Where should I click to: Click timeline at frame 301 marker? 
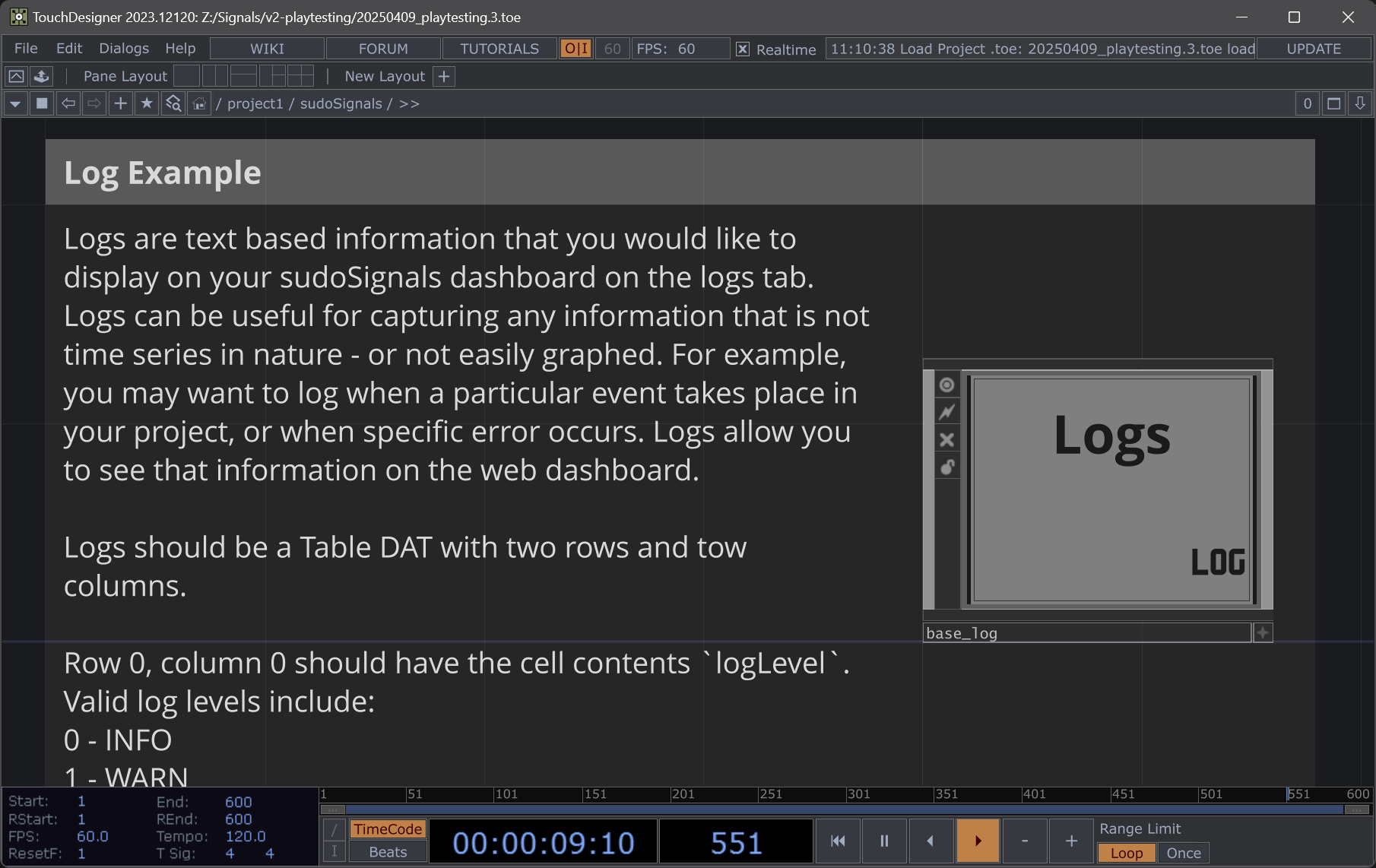pos(858,794)
